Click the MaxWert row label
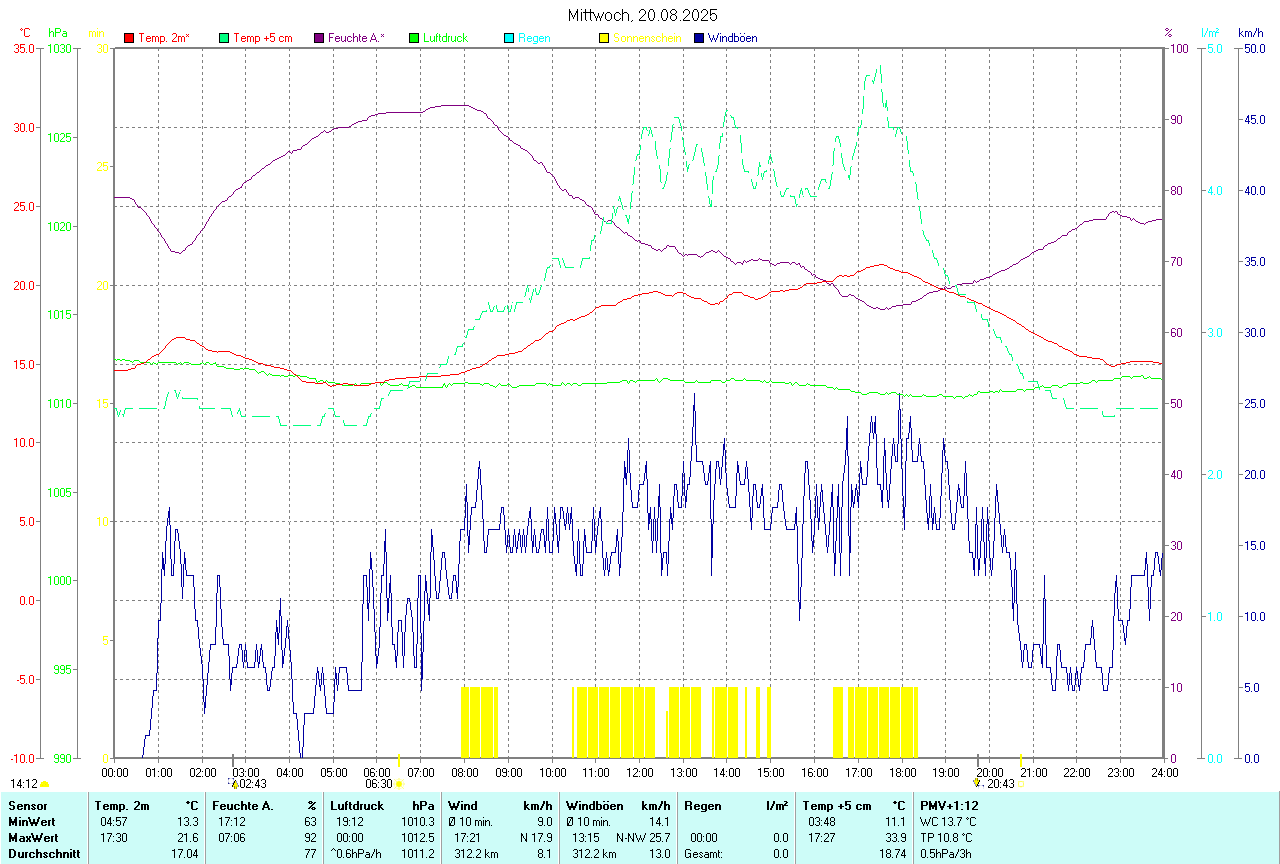 tap(32, 837)
